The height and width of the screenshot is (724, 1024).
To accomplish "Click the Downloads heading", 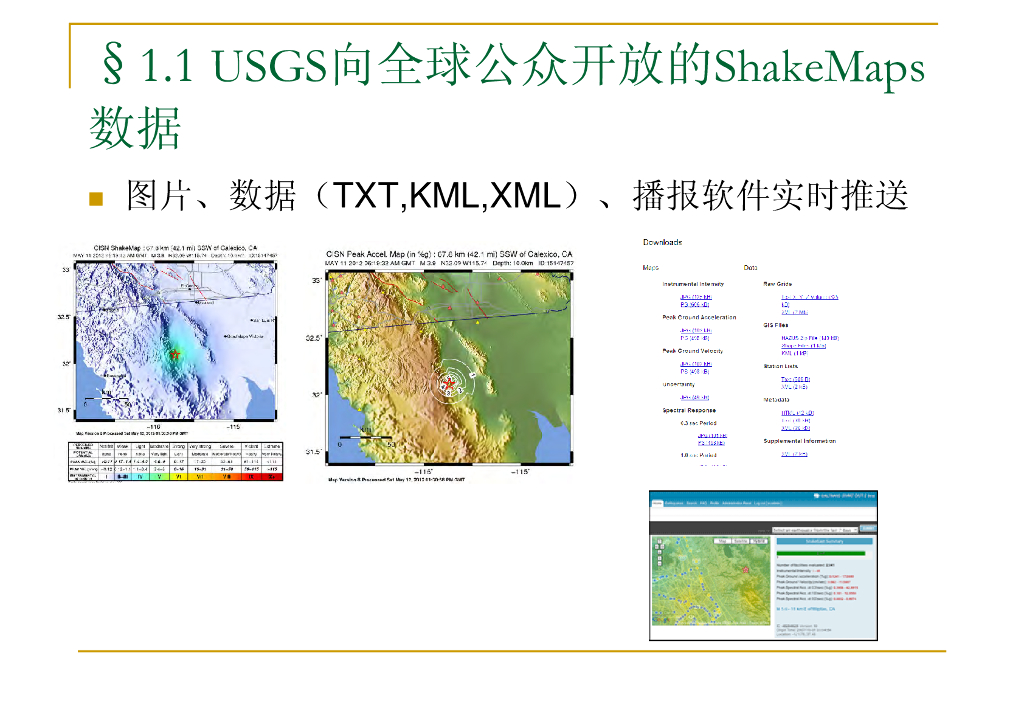I will pos(663,242).
